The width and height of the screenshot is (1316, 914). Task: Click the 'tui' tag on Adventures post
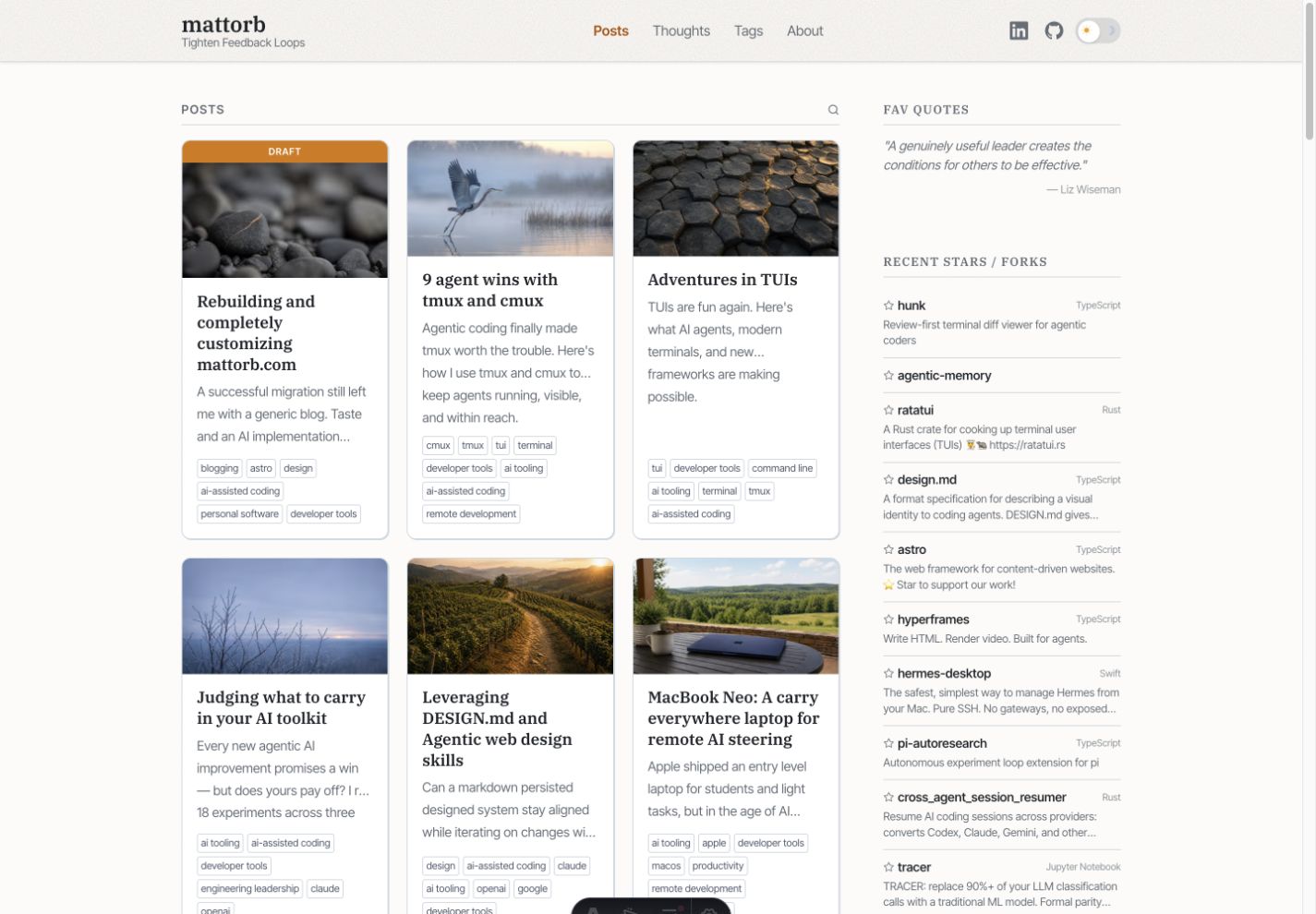tap(657, 468)
